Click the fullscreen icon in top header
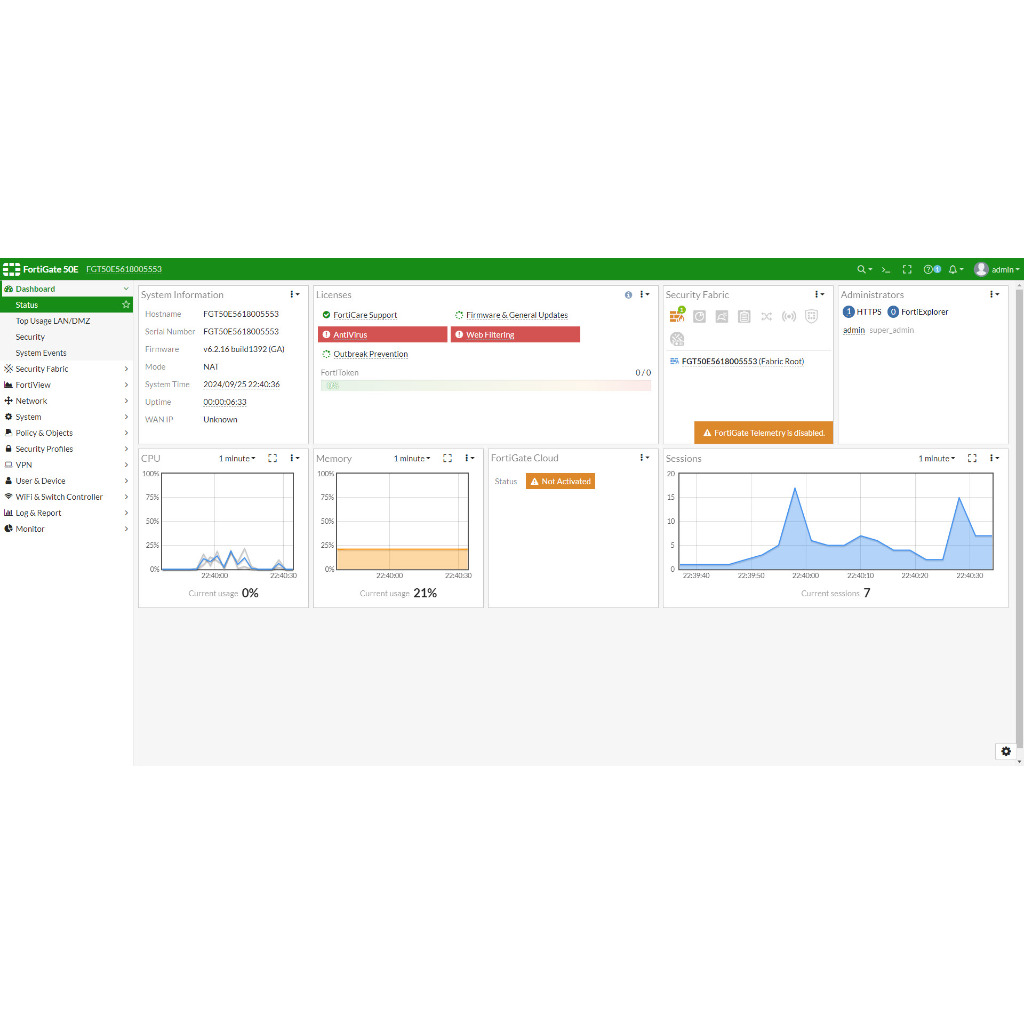 pos(907,269)
